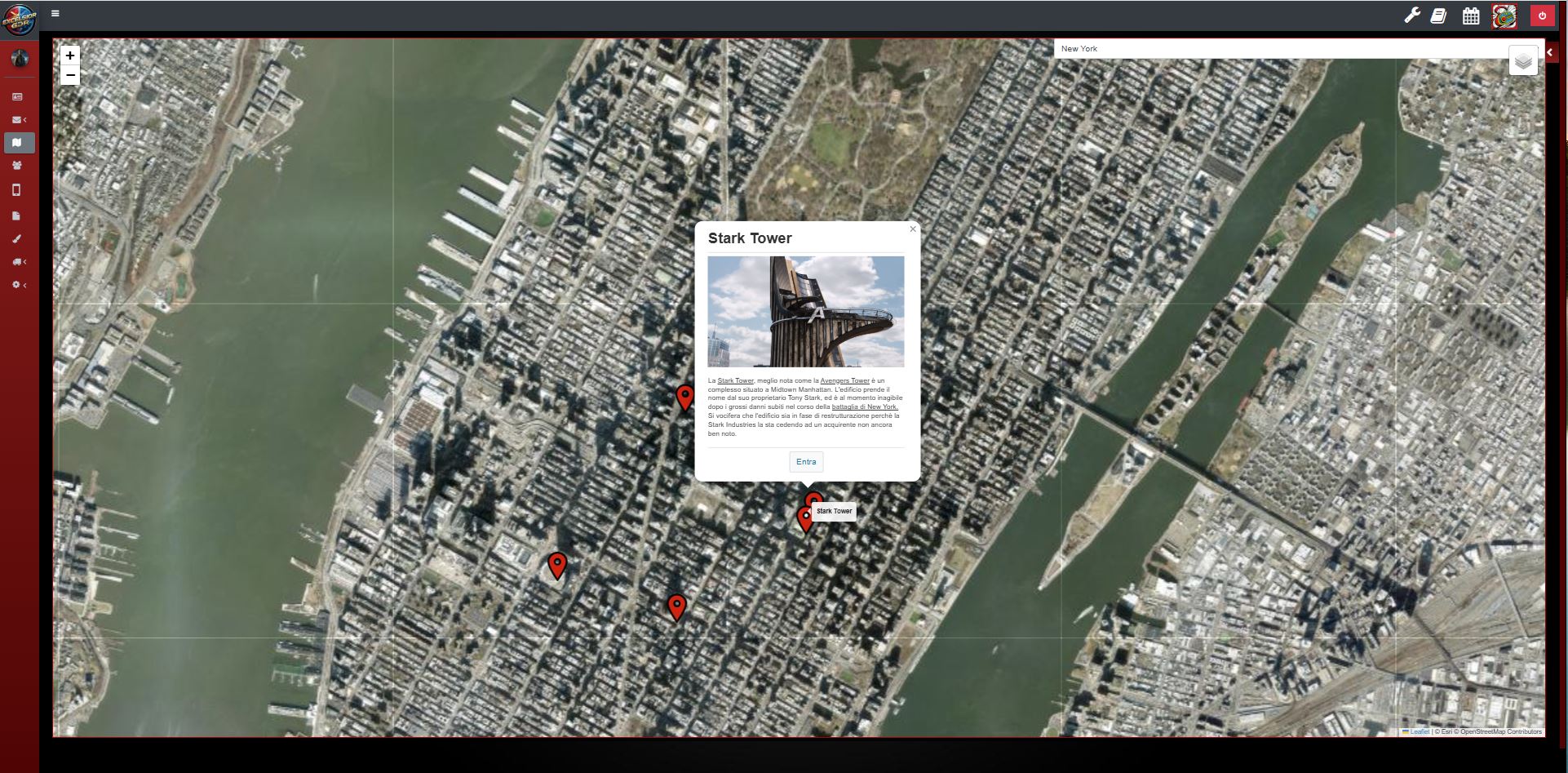Open the map layers control

click(x=1523, y=60)
